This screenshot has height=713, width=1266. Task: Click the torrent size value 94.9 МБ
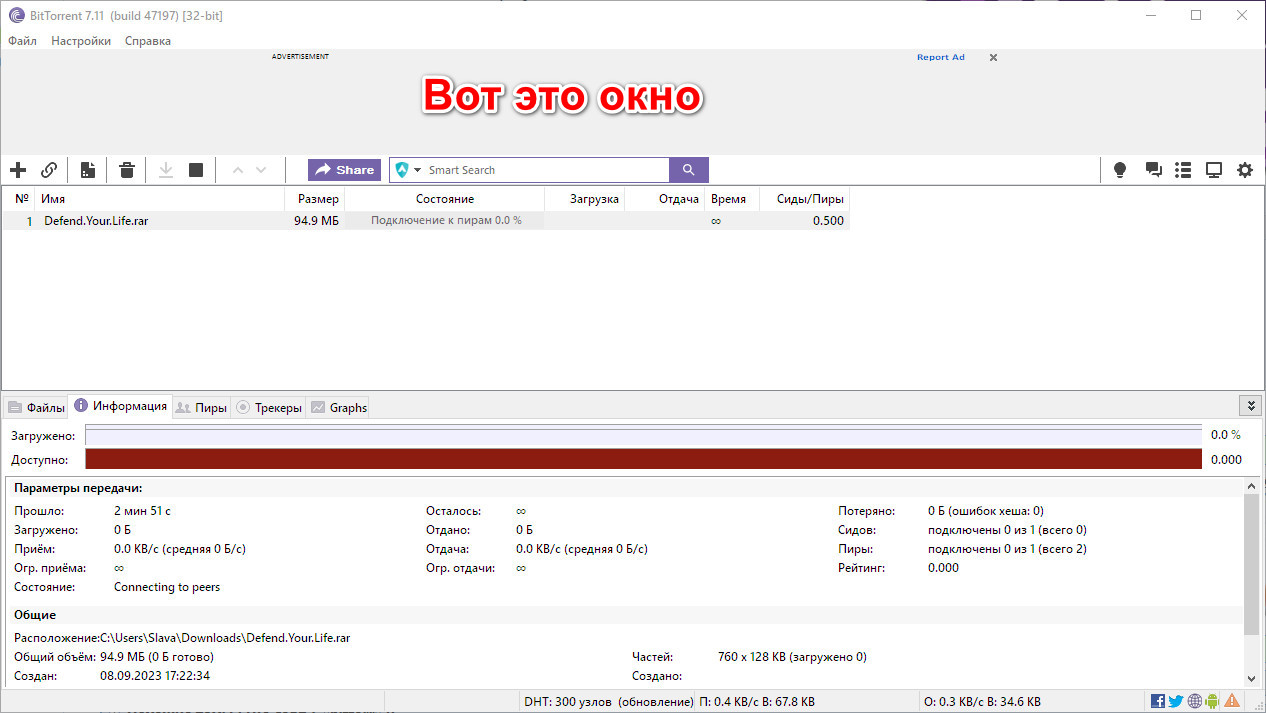[316, 221]
